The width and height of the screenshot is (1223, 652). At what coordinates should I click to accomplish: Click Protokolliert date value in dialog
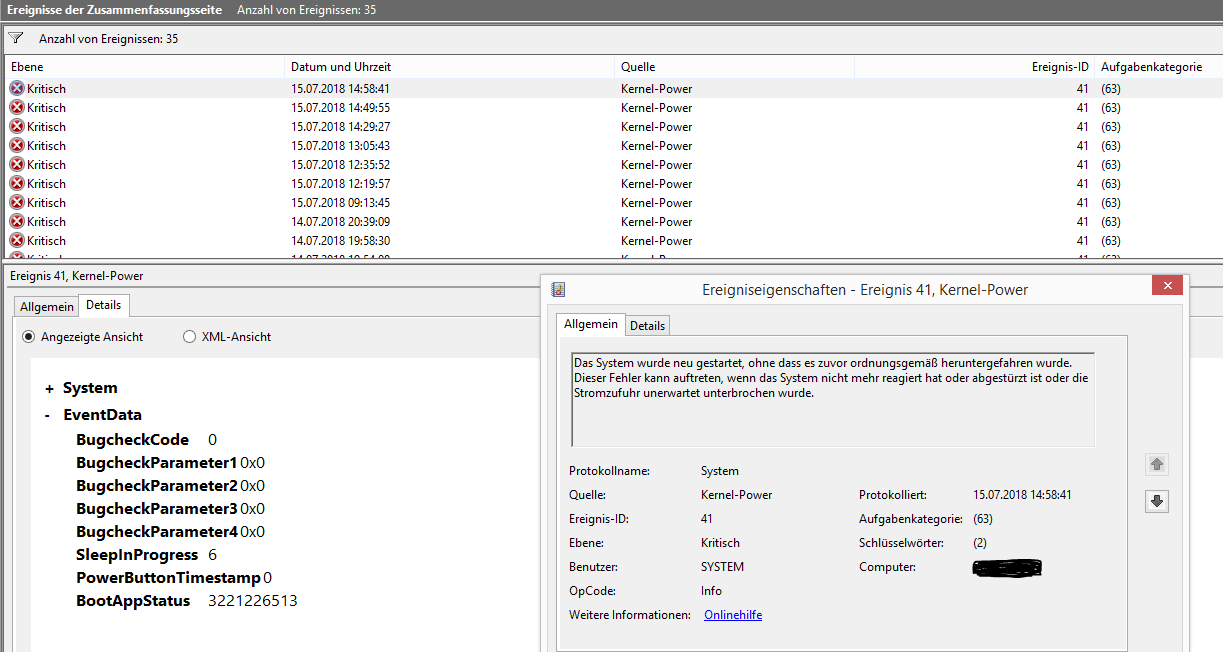(1022, 495)
